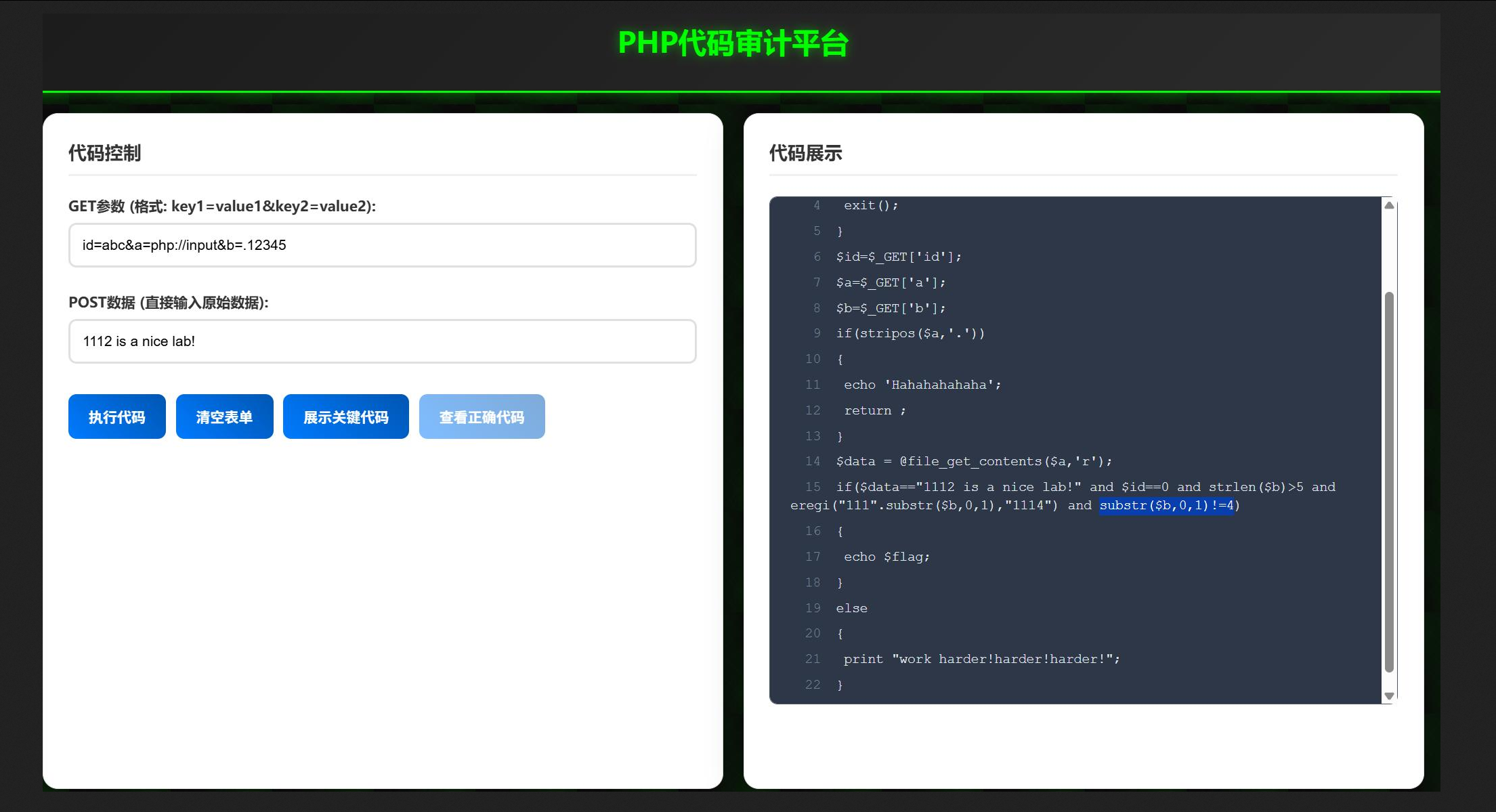Viewport: 1496px width, 812px height.
Task: Click the line number 9 in gutter
Action: tap(817, 333)
